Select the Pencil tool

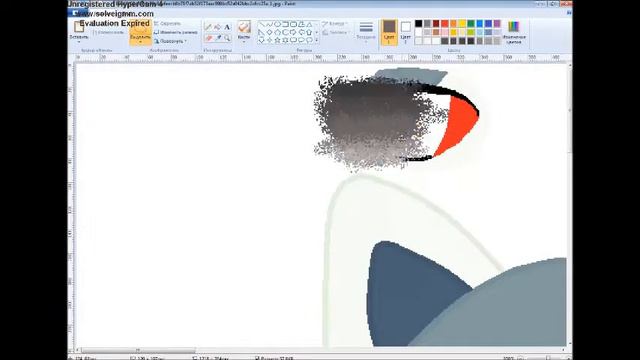[208, 27]
